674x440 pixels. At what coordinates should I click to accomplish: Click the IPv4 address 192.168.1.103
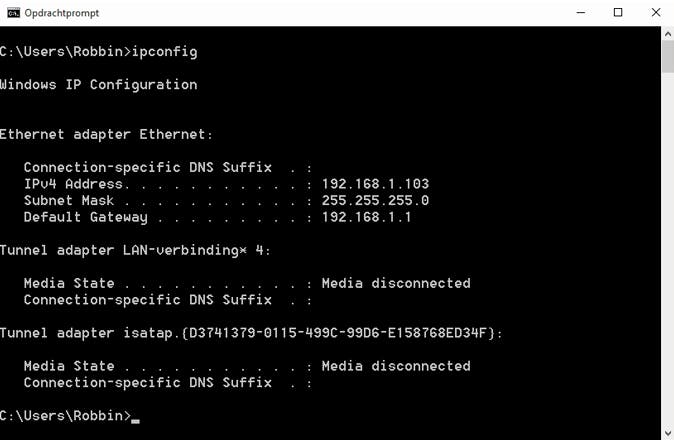point(375,184)
